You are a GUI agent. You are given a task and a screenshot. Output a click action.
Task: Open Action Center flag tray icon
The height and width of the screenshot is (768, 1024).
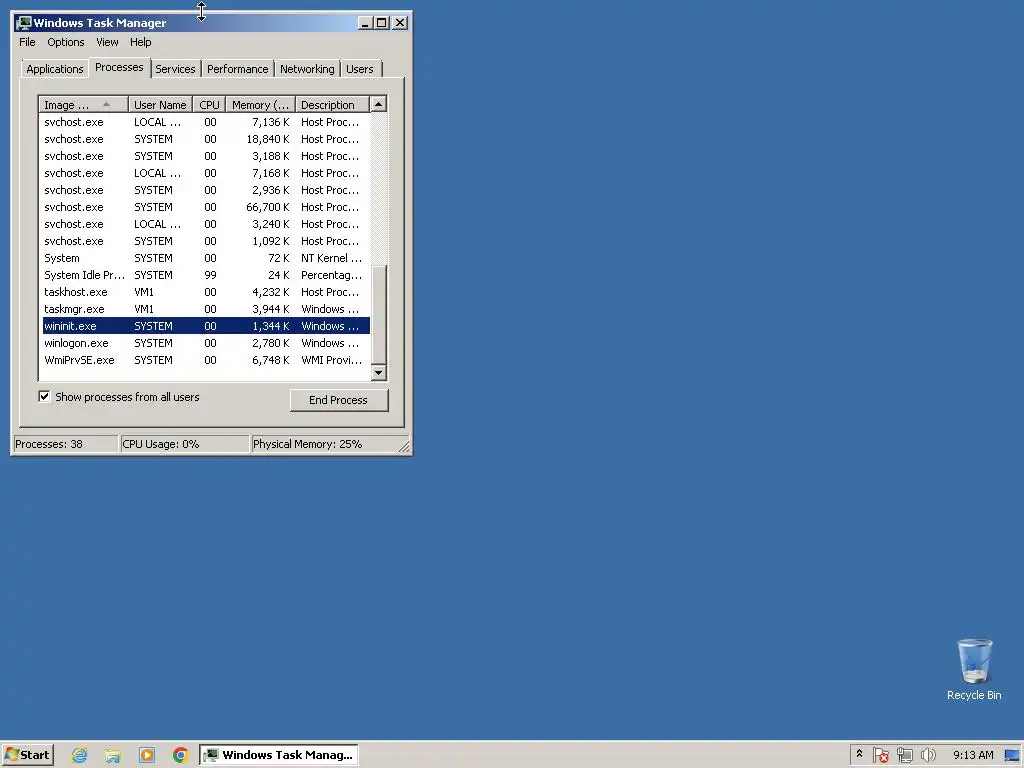(880, 755)
